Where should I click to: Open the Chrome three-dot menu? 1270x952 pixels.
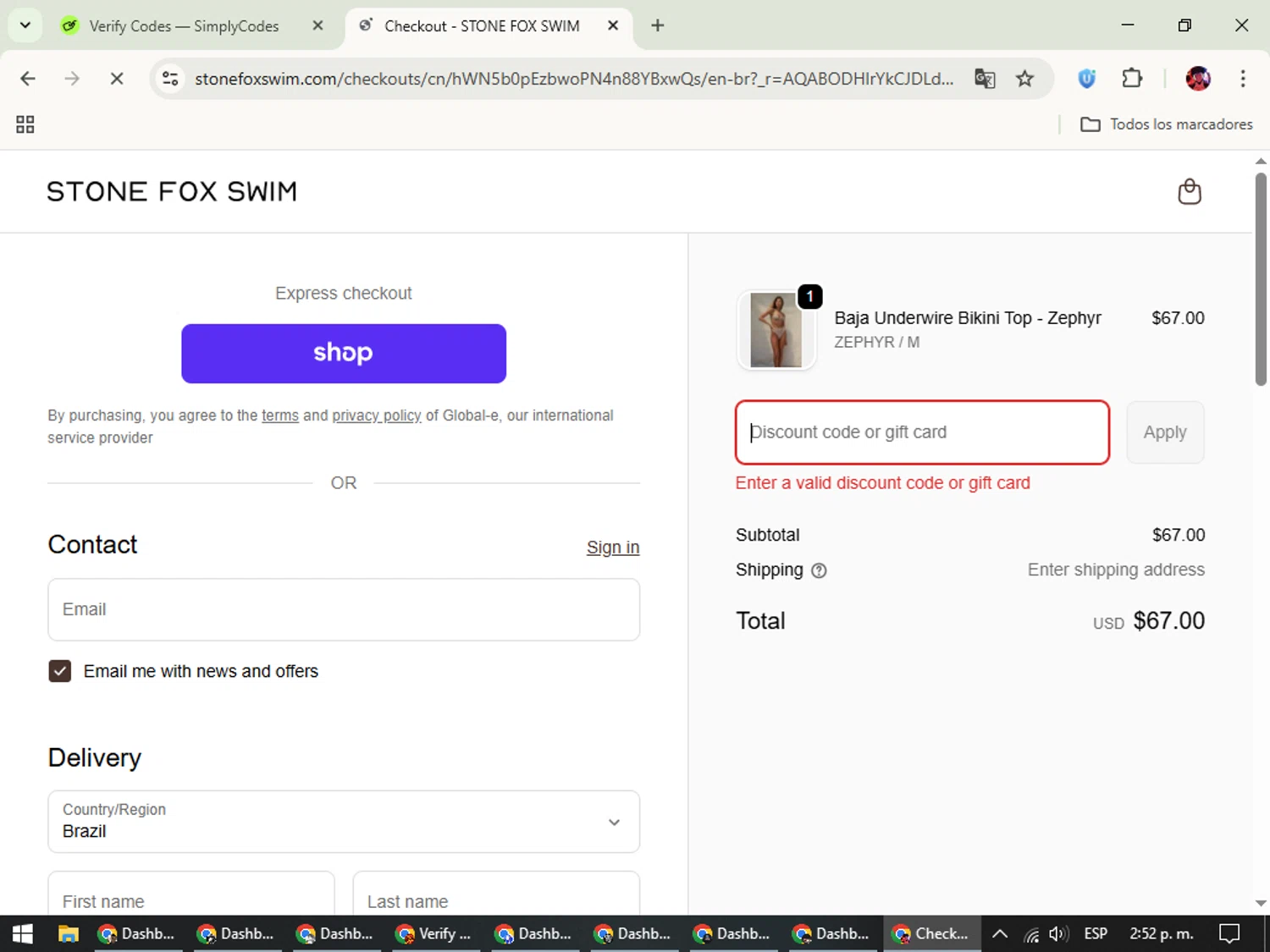(1243, 79)
